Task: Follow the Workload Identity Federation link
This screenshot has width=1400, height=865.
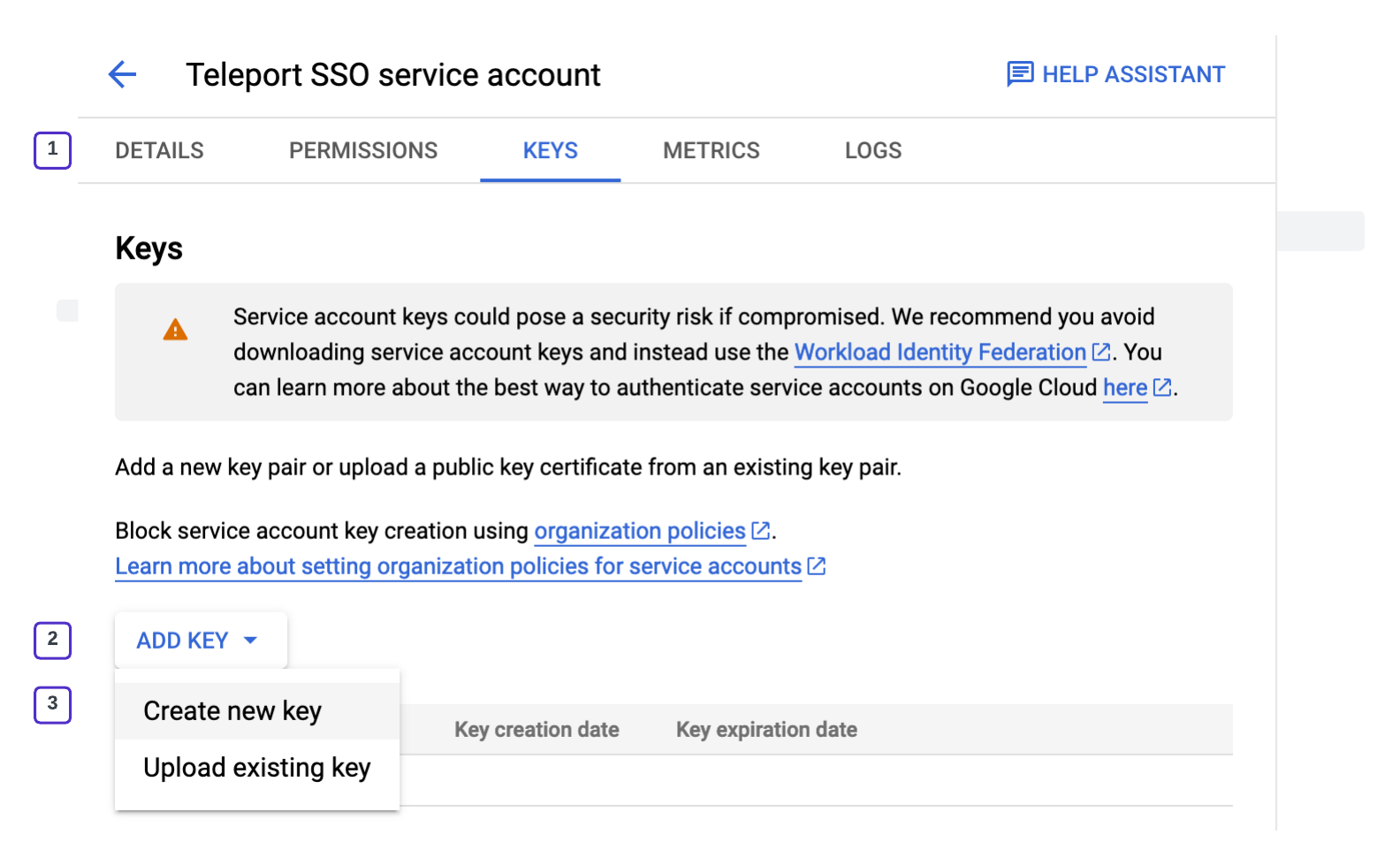Action: point(940,352)
